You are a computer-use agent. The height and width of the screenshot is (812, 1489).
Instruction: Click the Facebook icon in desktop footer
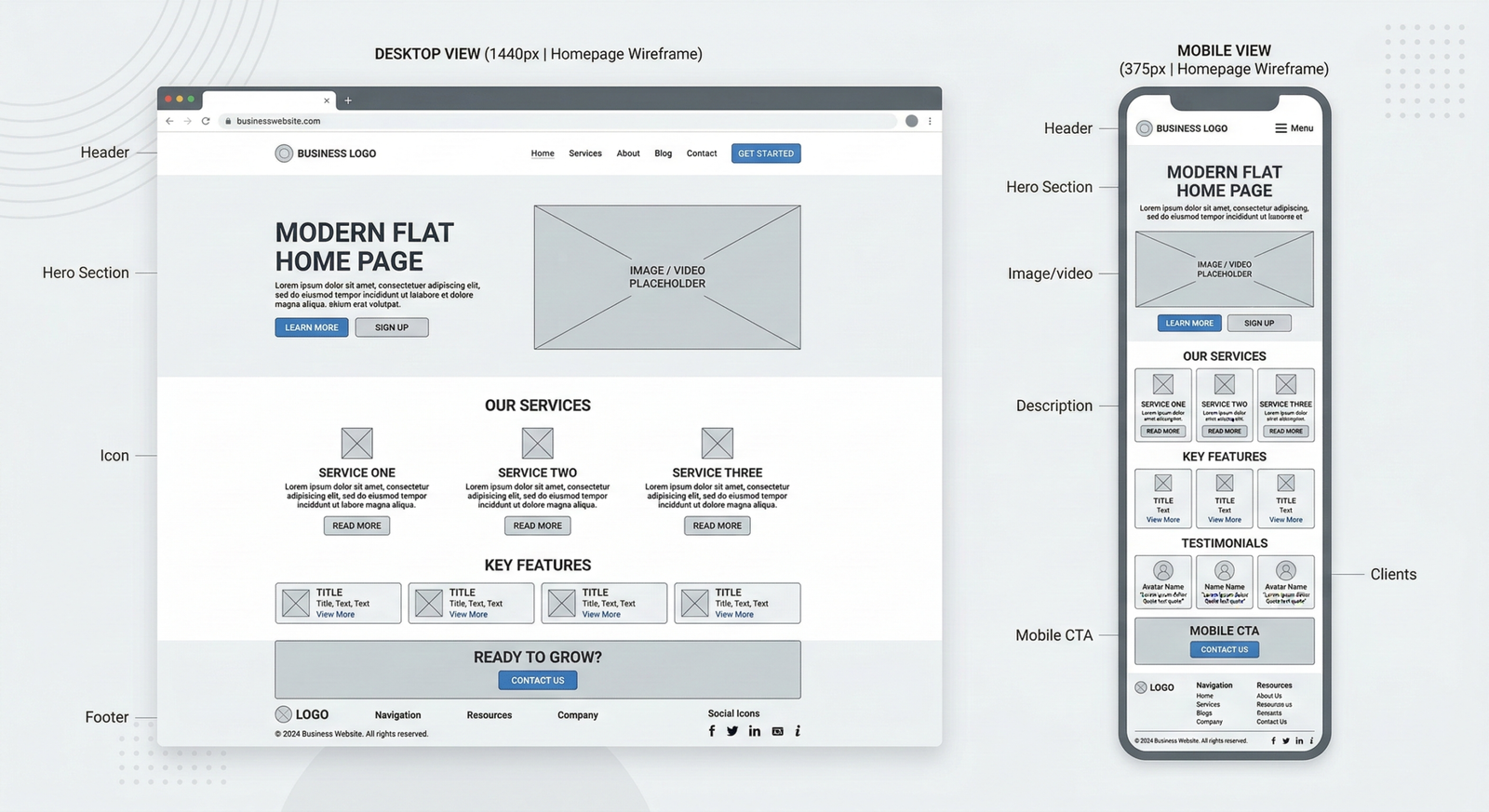coord(712,731)
